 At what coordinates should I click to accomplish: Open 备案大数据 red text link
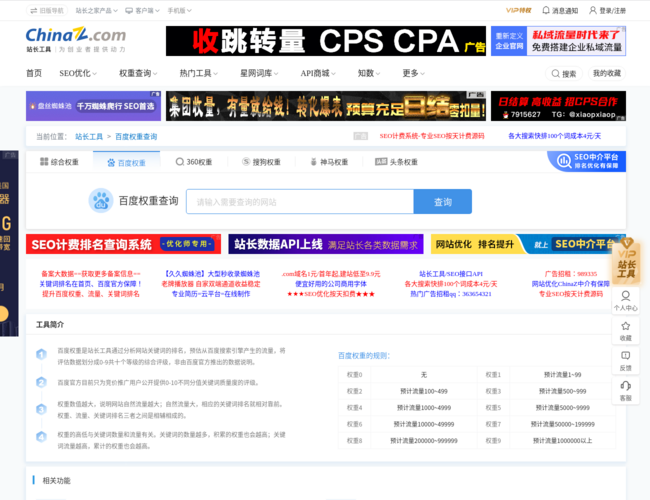point(91,274)
